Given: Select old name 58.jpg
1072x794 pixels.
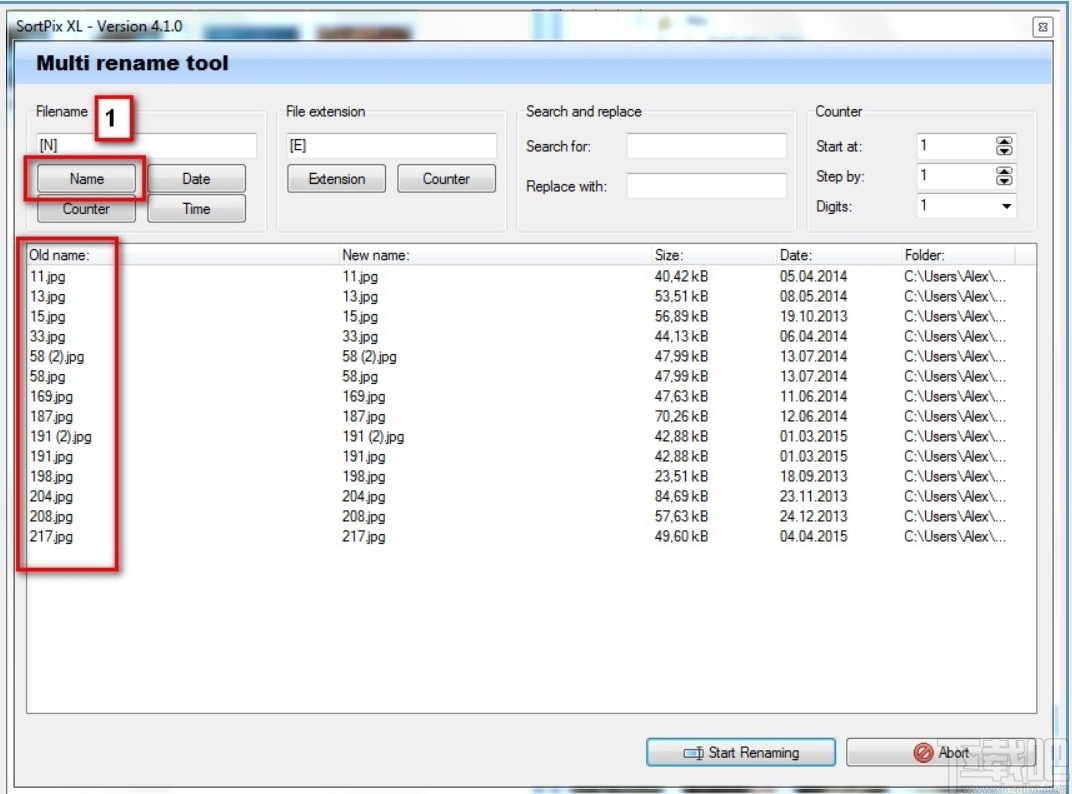Looking at the screenshot, I should (x=47, y=376).
